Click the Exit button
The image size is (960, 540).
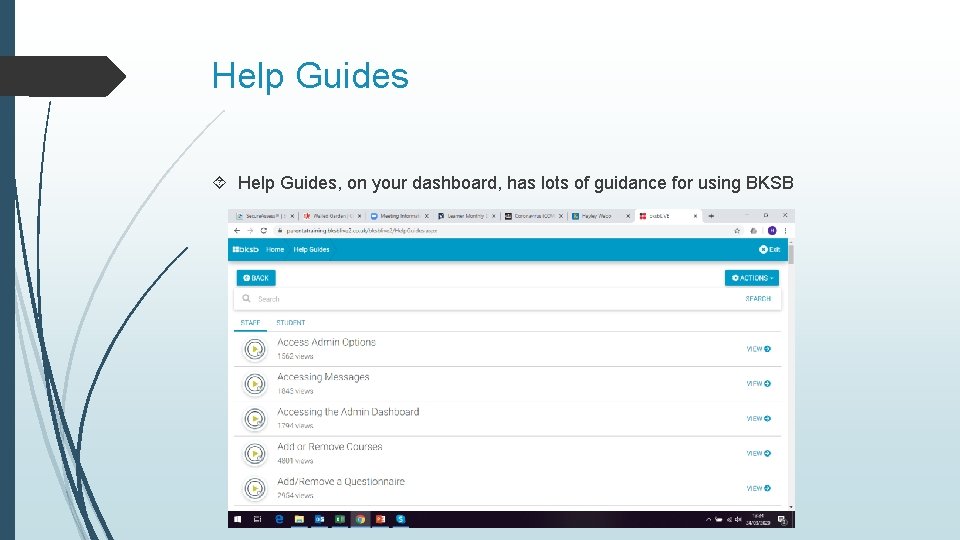(x=770, y=249)
